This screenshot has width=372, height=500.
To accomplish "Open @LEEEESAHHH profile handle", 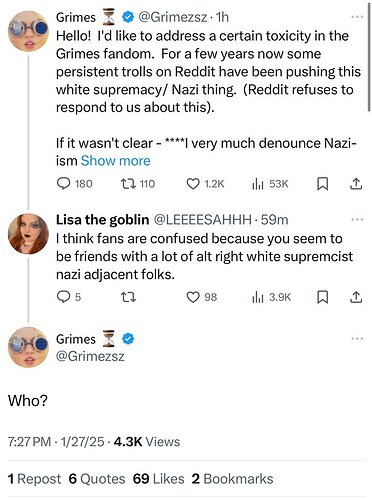I will [202, 220].
